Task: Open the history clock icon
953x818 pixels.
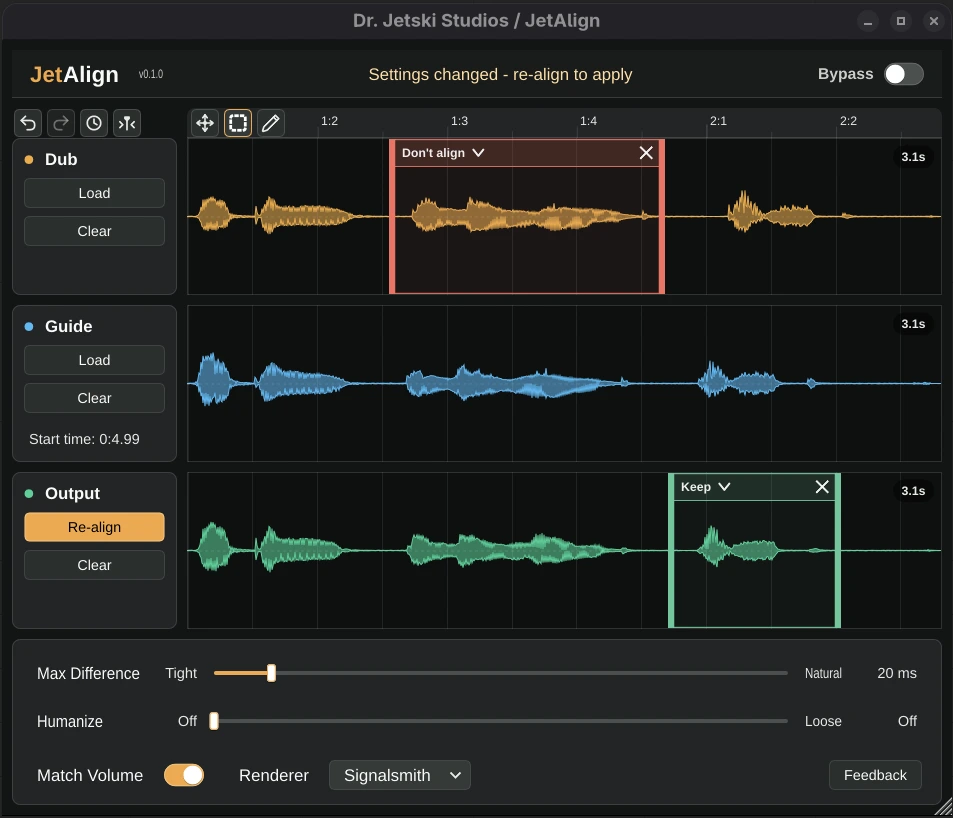Action: 94,123
